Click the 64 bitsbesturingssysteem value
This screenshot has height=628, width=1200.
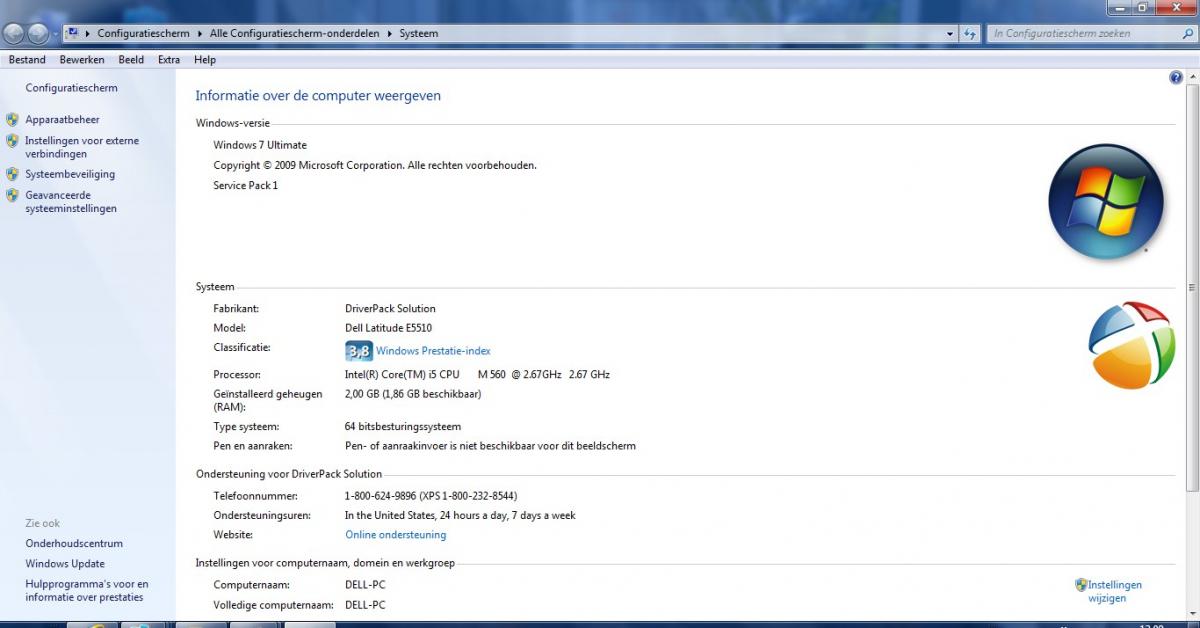[x=403, y=427]
